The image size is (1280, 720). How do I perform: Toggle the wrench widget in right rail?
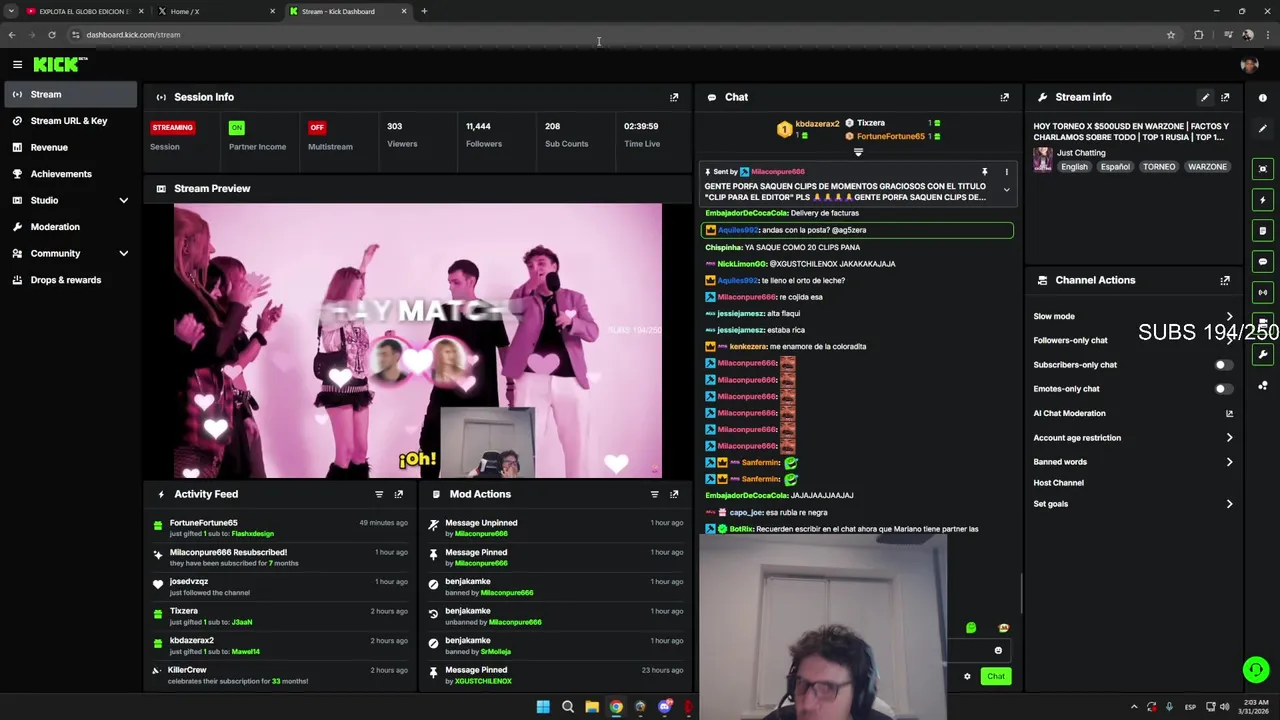click(1263, 354)
